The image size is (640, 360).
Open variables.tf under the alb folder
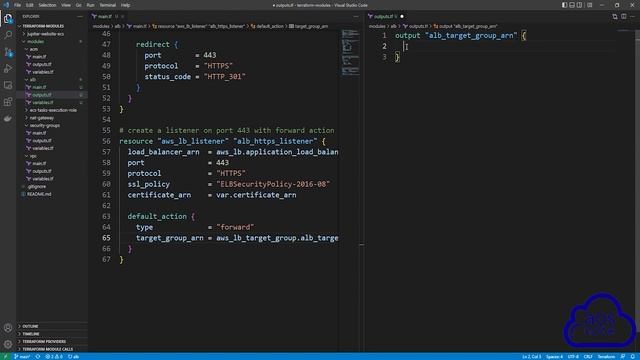point(42,102)
